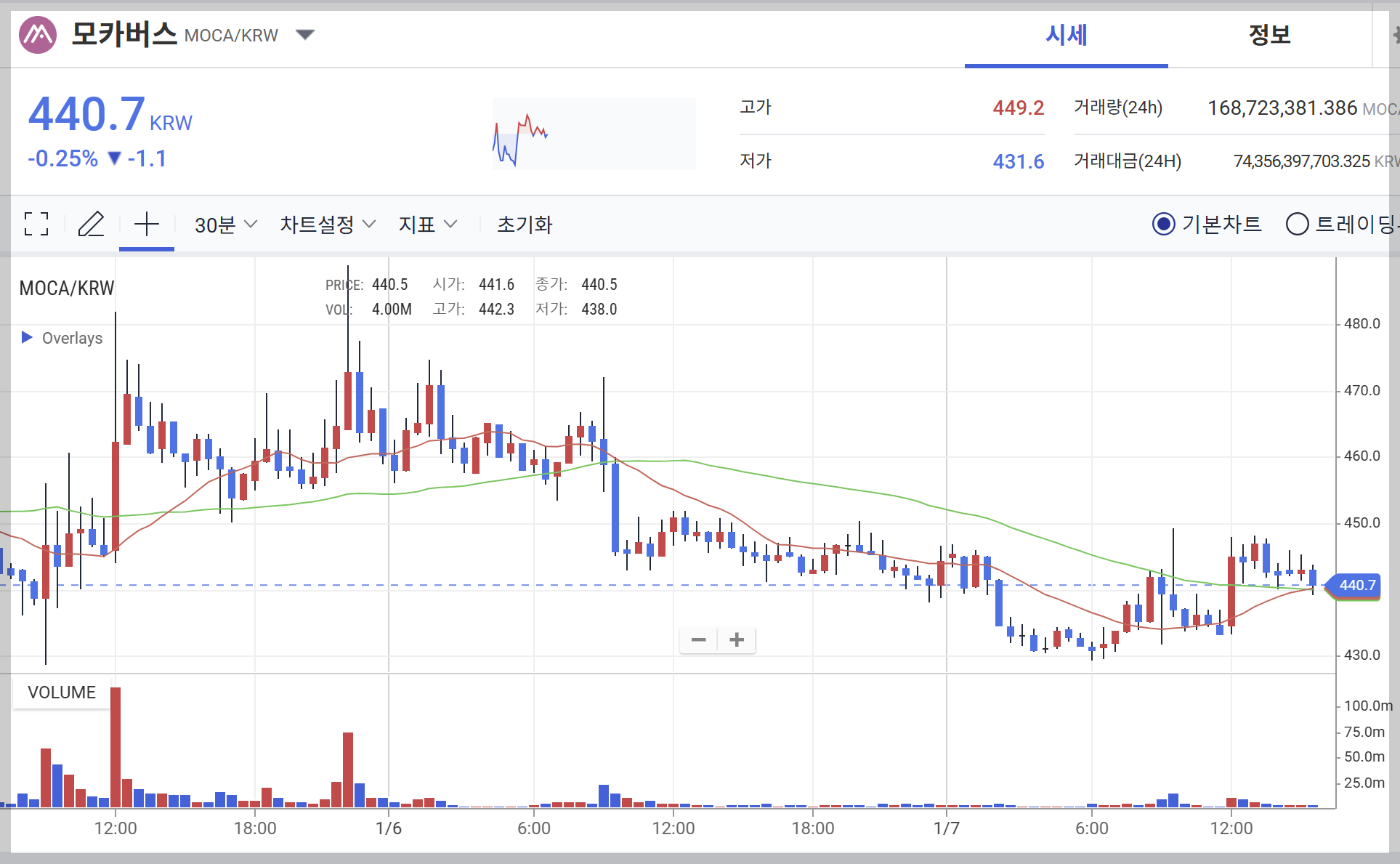The image size is (1400, 864).
Task: Open the 차트설정 dropdown
Action: pos(327,224)
